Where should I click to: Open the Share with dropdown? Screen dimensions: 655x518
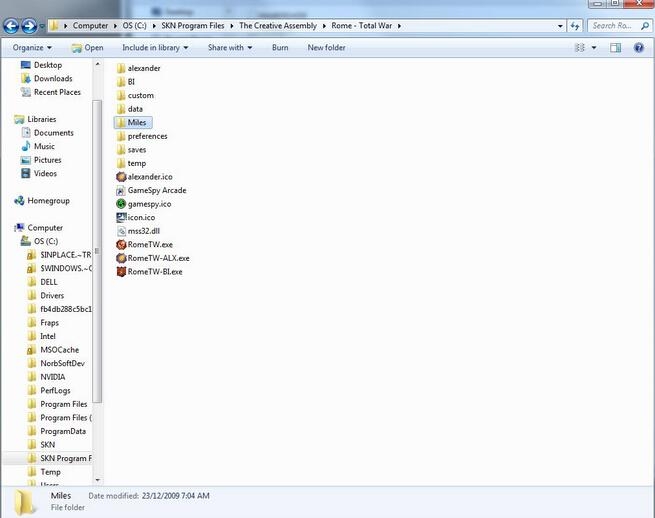tap(228, 47)
